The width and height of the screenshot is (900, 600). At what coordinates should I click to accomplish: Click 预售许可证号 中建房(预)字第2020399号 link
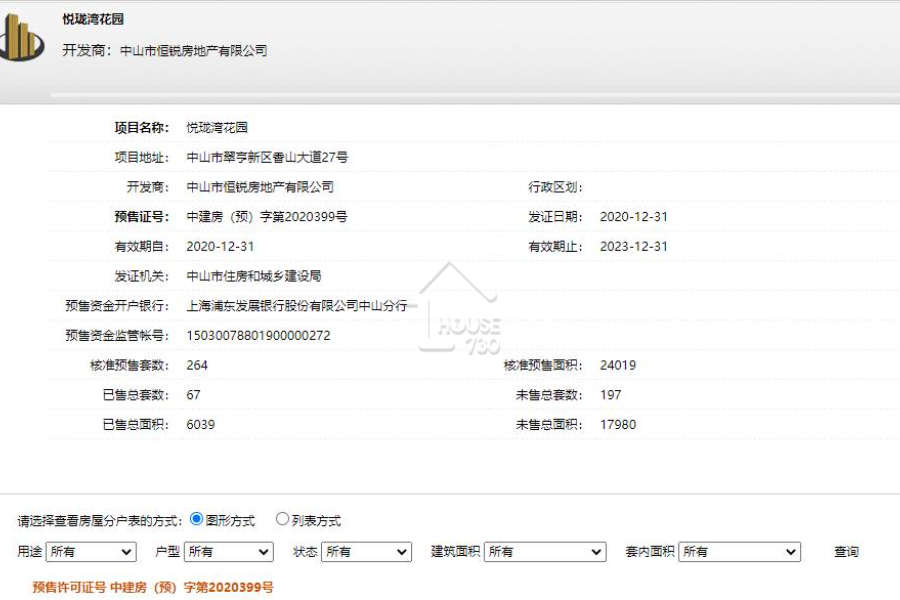[153, 587]
